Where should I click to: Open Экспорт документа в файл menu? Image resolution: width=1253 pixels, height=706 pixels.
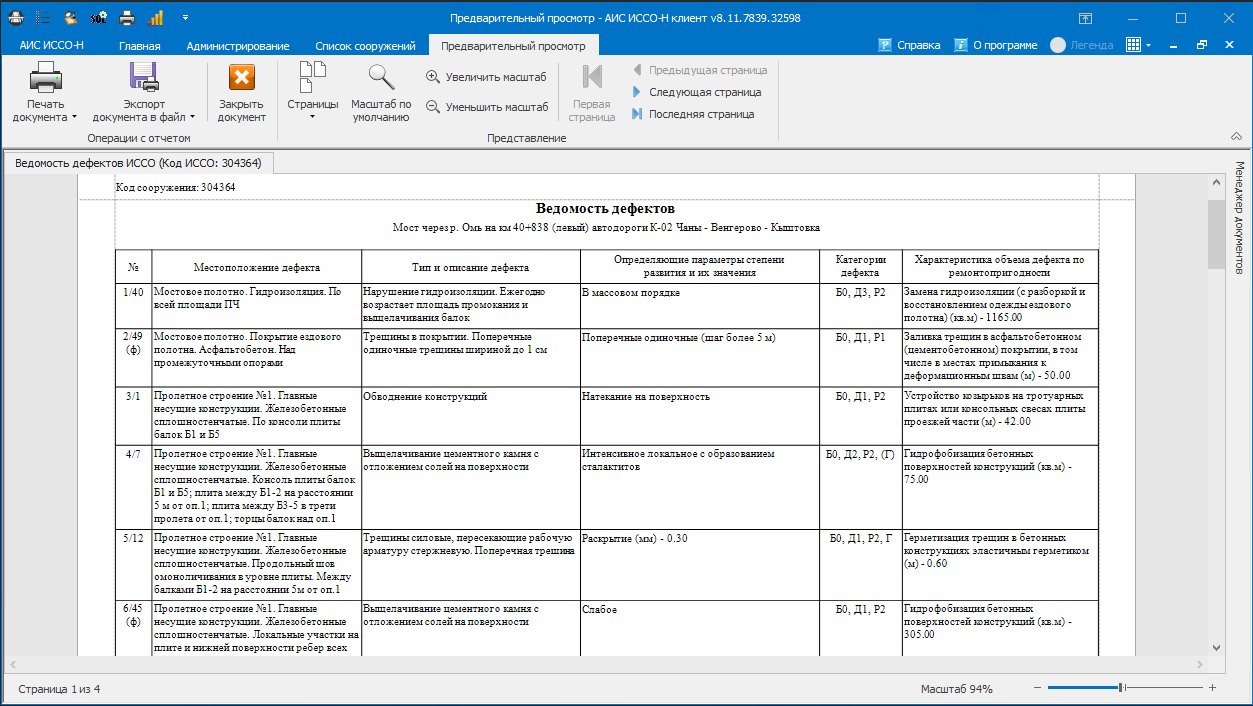pyautogui.click(x=144, y=92)
